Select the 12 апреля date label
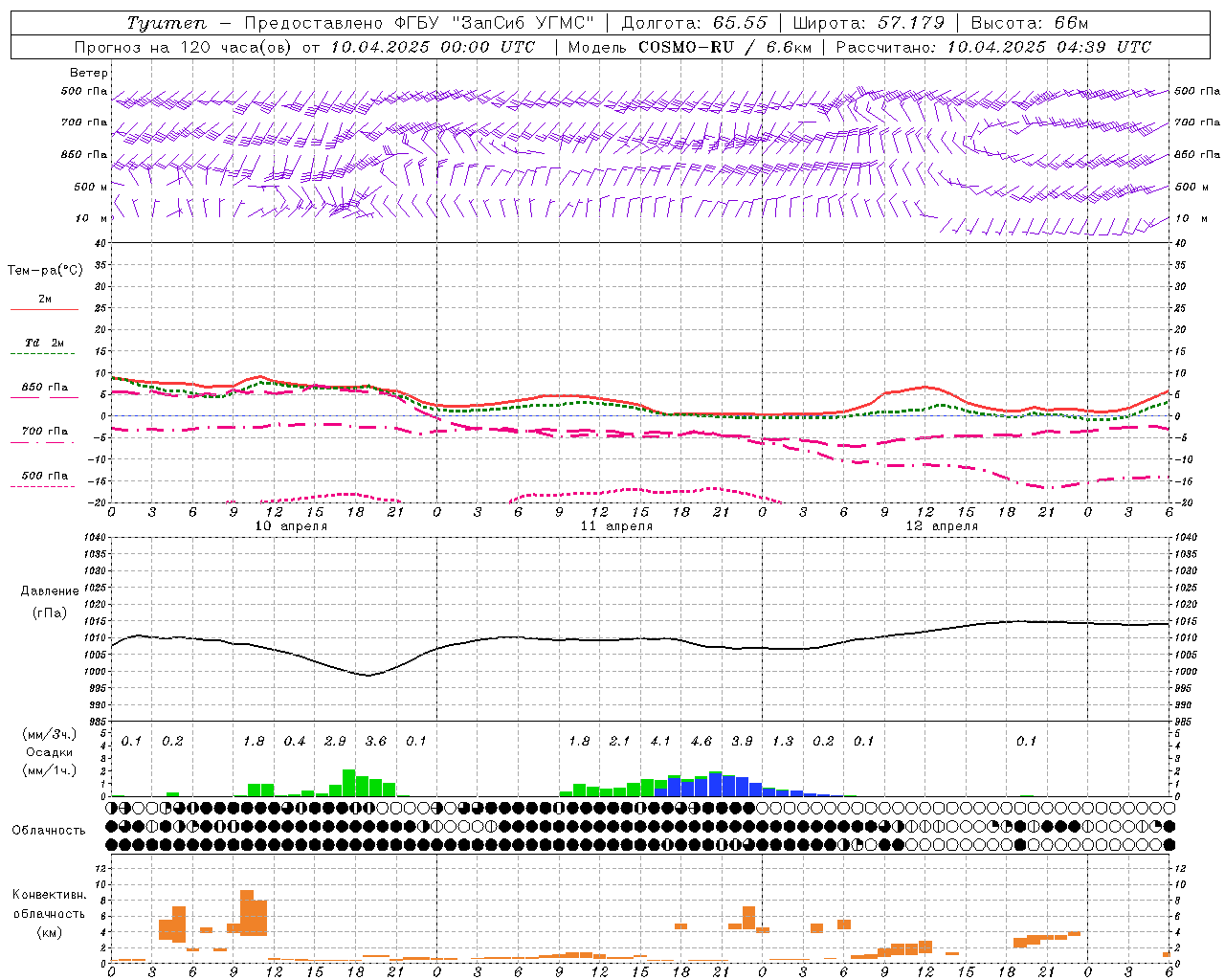 coord(942,526)
